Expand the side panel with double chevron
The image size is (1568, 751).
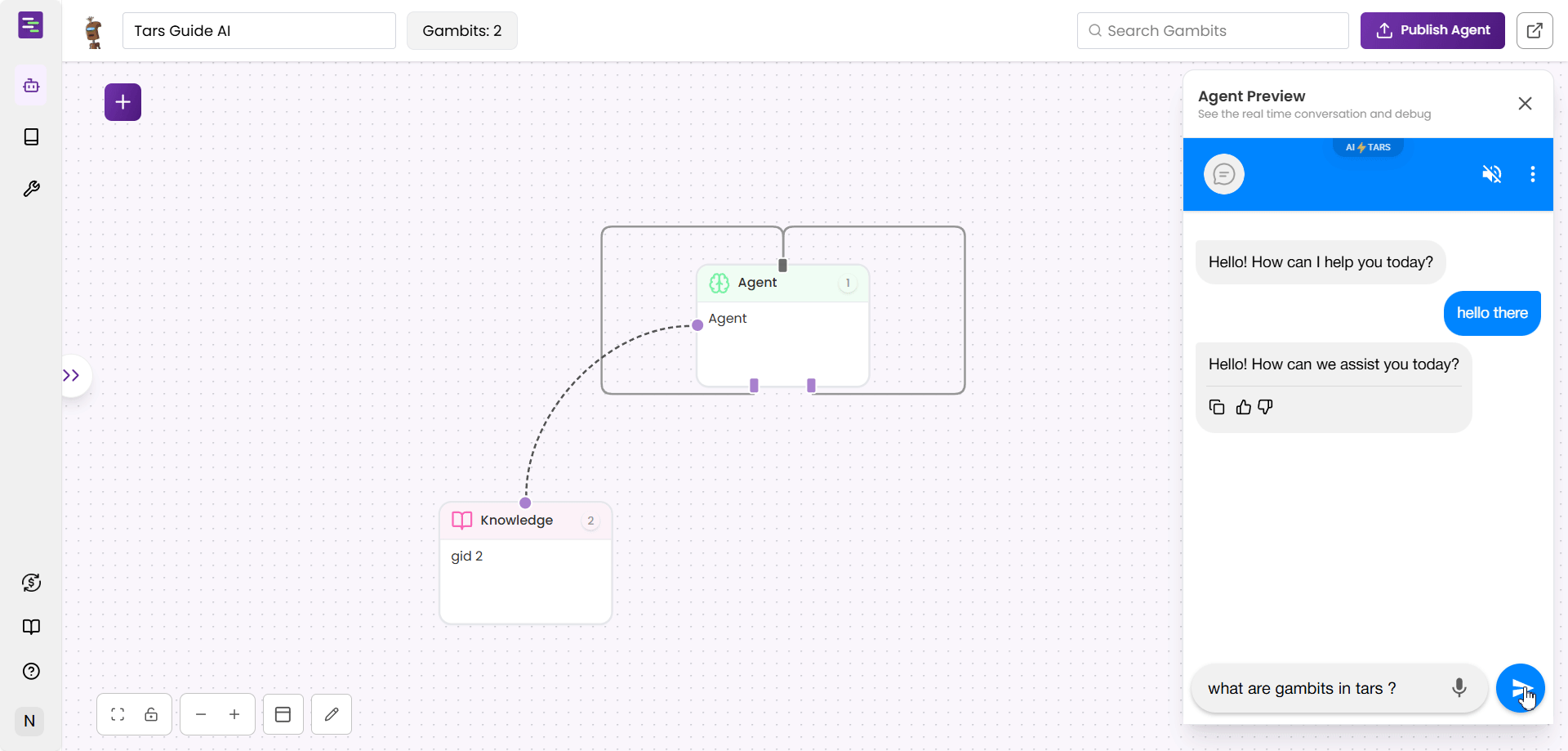tap(72, 376)
